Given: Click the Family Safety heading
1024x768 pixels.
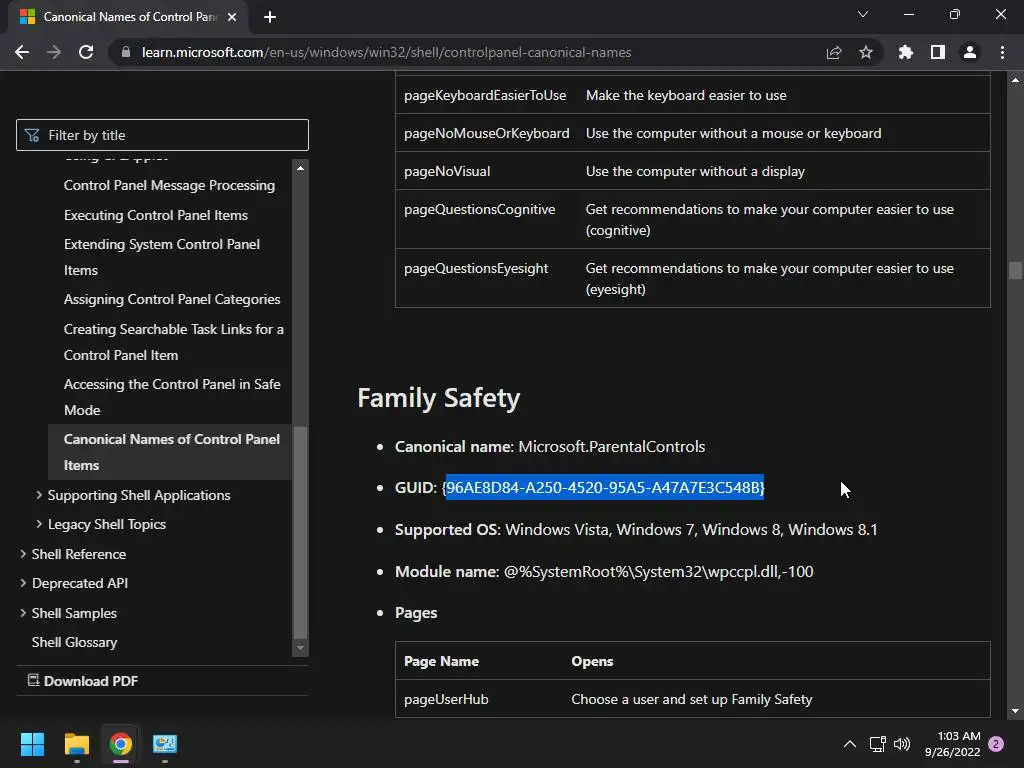Looking at the screenshot, I should [438, 398].
